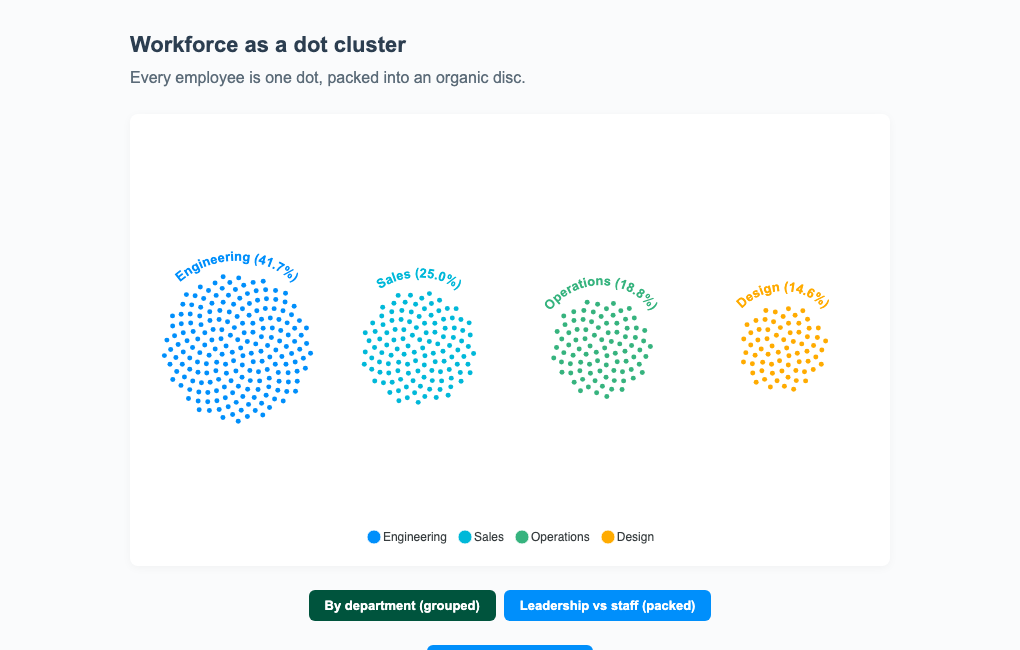Toggle the Operations legend label
This screenshot has height=650, width=1020.
560,537
